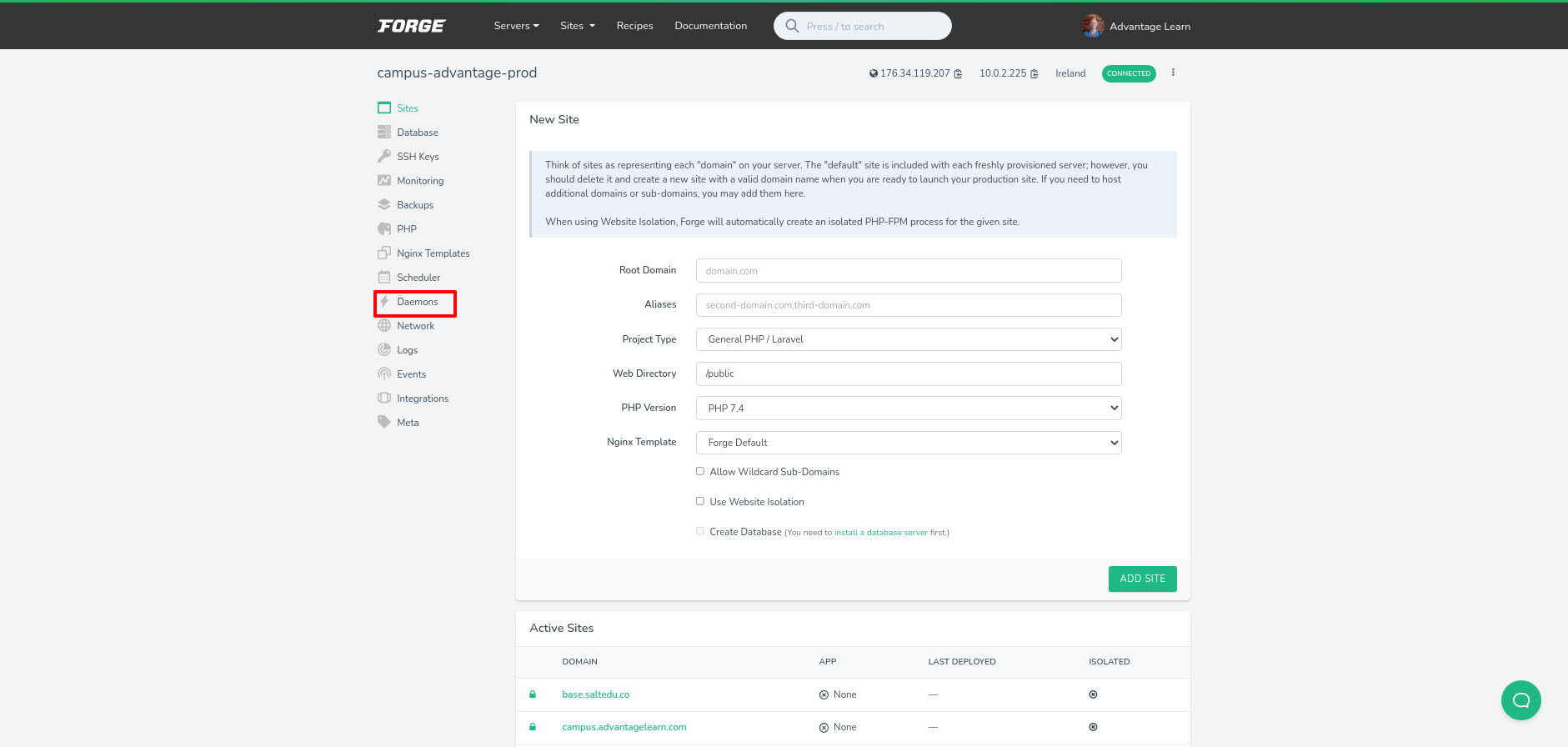Click lock icon beside base.saltedu.co
The width and height of the screenshot is (1568, 747).
click(x=533, y=694)
